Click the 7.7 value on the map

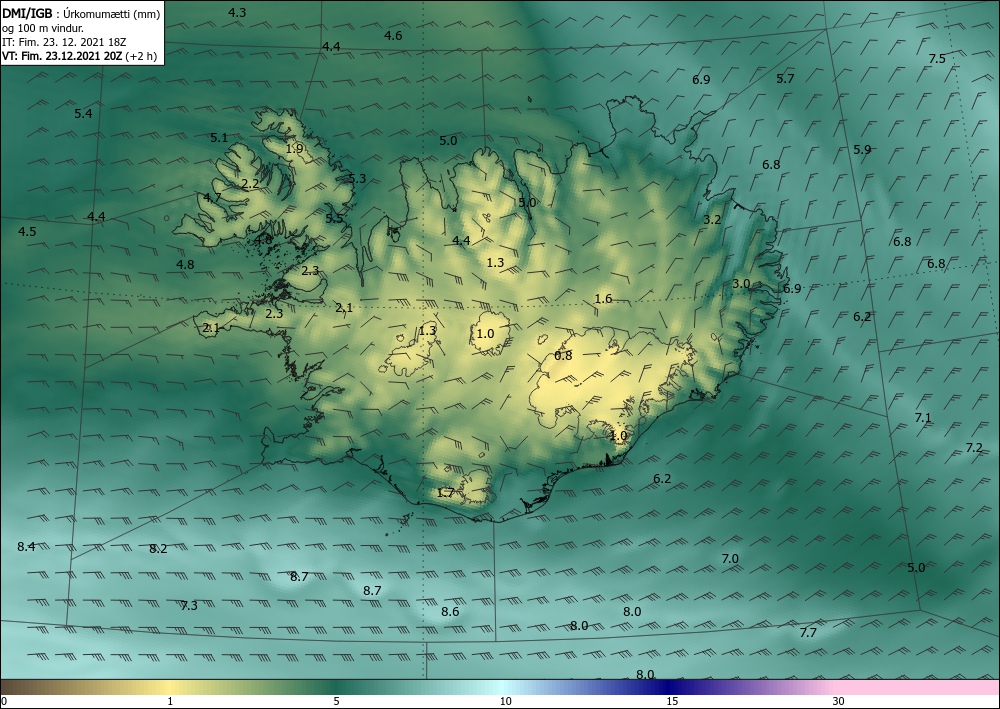click(x=808, y=632)
